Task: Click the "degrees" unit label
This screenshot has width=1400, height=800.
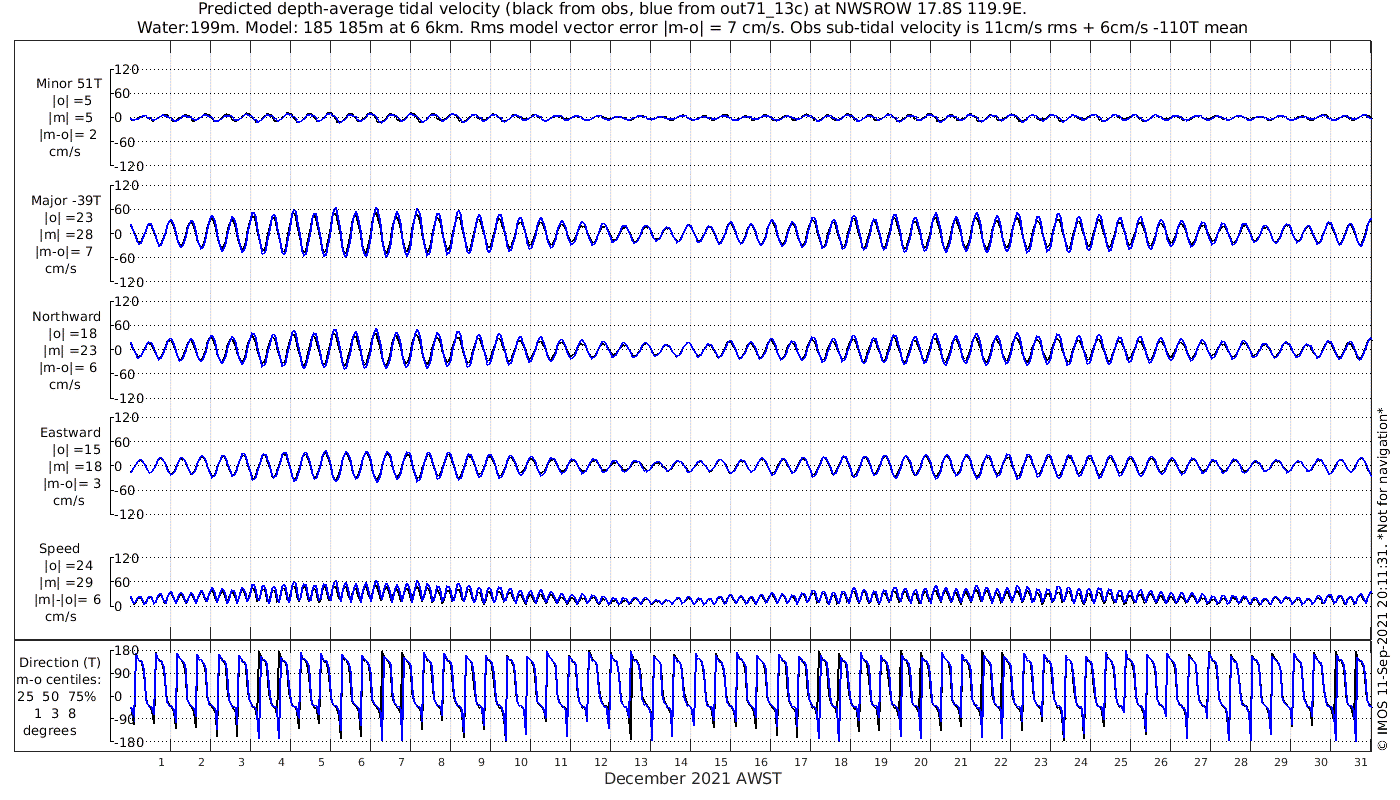Action: (50, 730)
